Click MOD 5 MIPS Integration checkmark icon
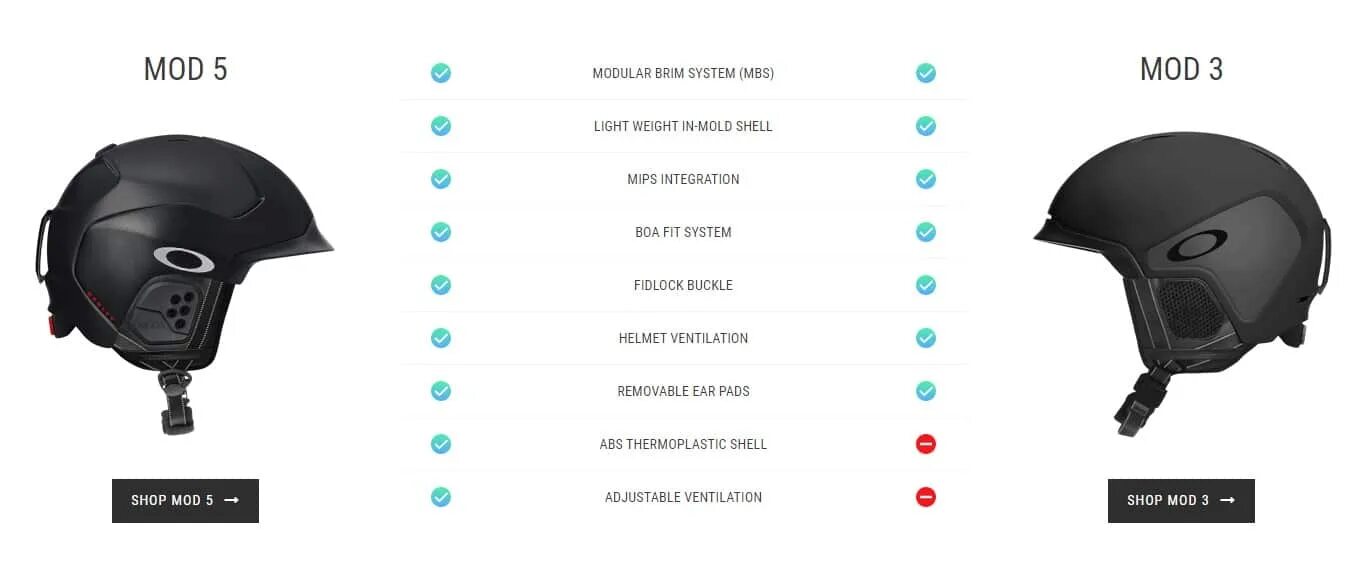 [441, 179]
